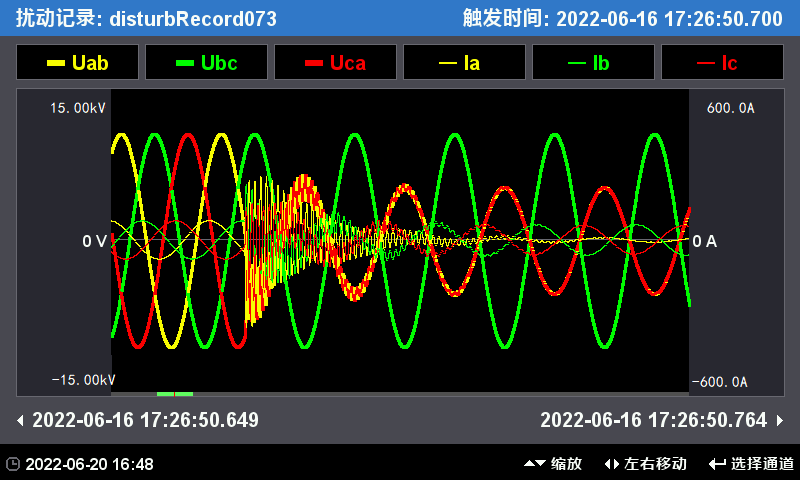Click the green scroll position bar under chart
800x480 pixels.
coord(174,394)
